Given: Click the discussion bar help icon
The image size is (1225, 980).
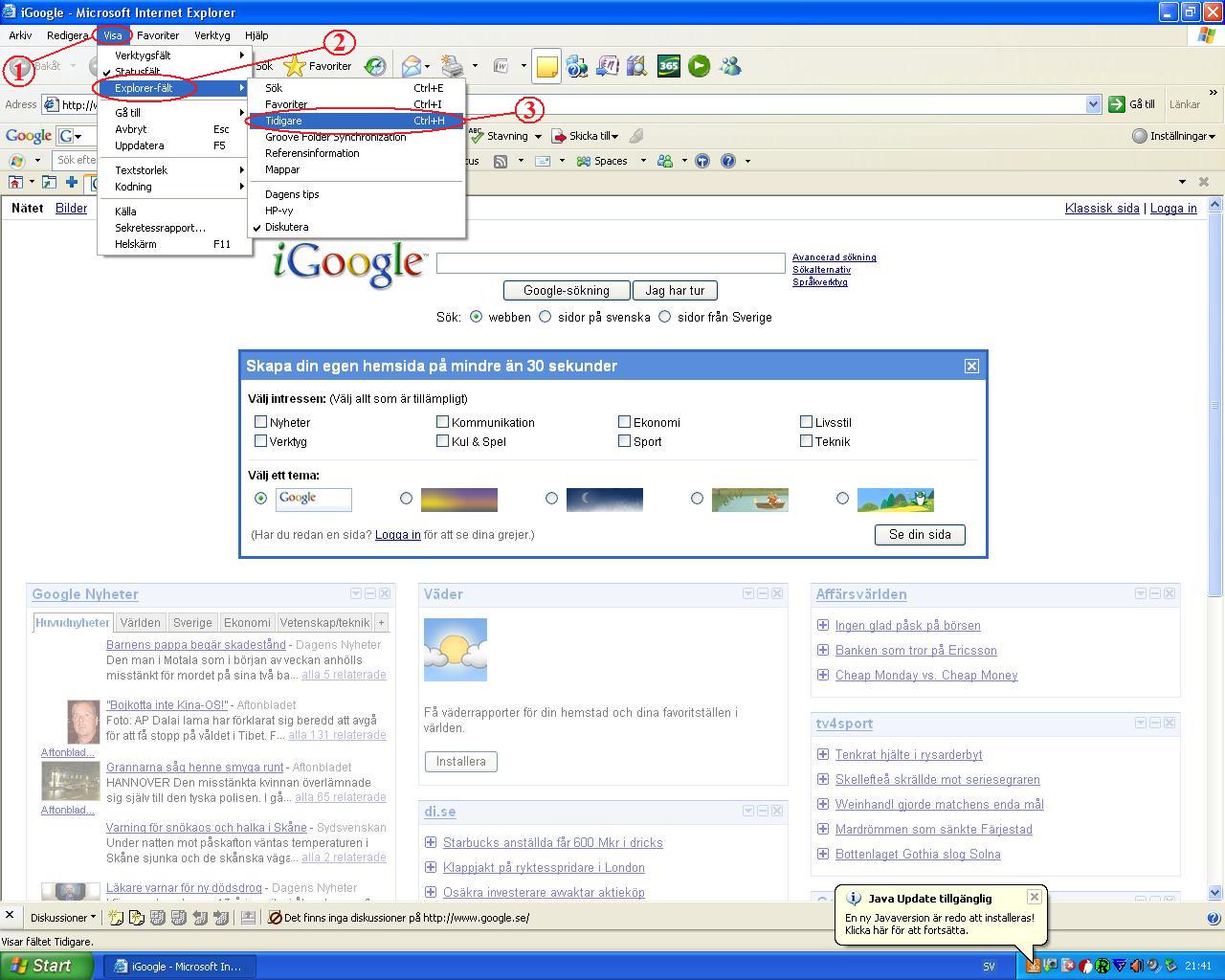Looking at the screenshot, I should pos(1214,917).
